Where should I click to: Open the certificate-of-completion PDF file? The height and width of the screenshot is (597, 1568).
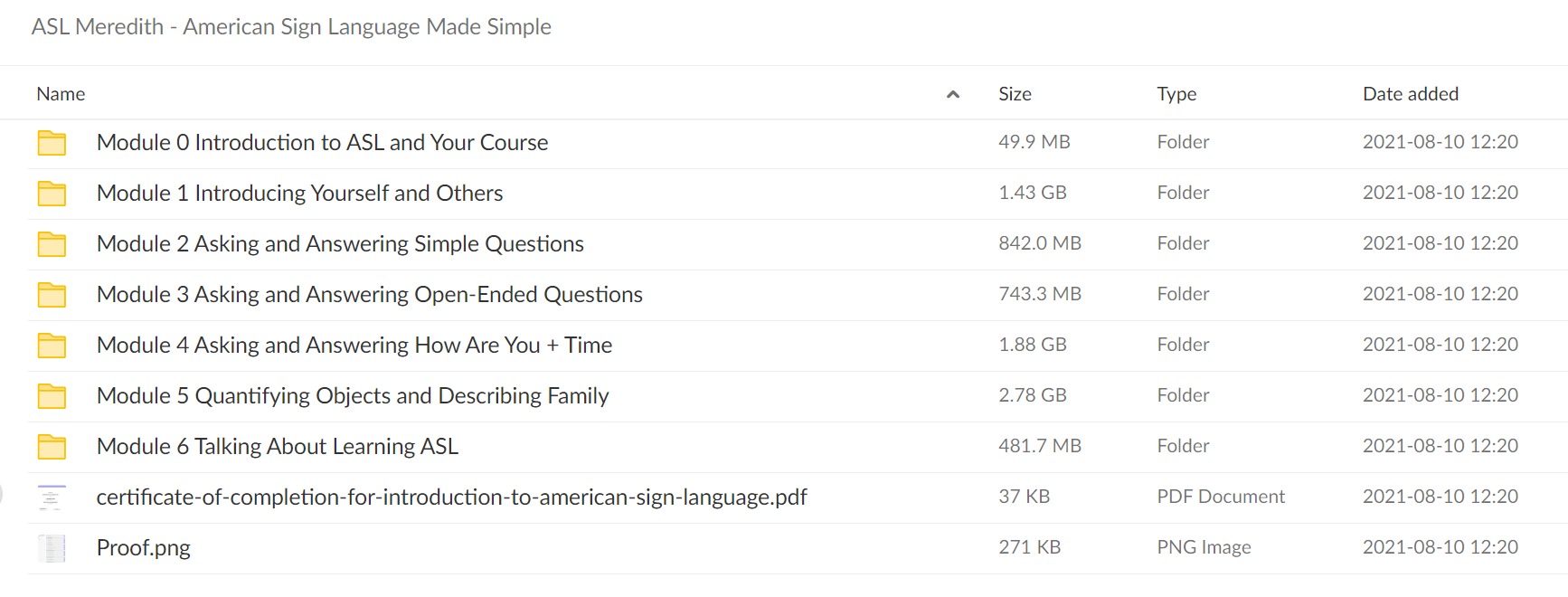452,497
